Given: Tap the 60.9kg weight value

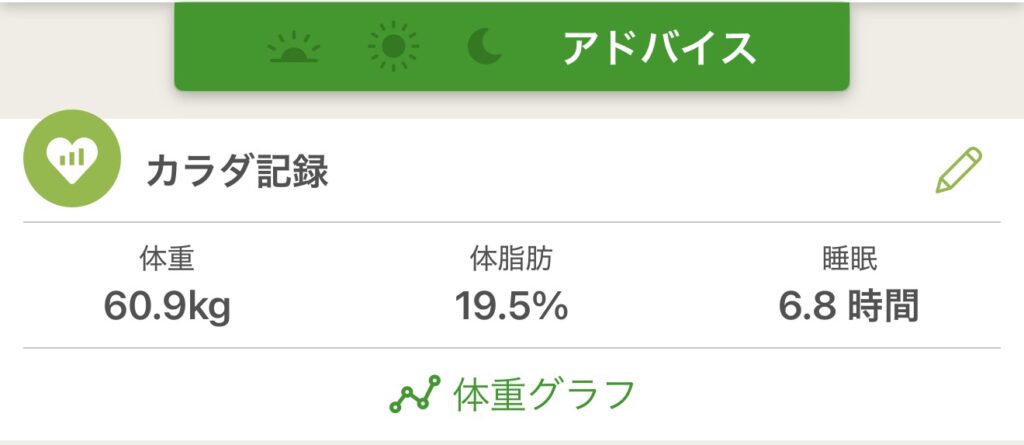Looking at the screenshot, I should coord(167,306).
